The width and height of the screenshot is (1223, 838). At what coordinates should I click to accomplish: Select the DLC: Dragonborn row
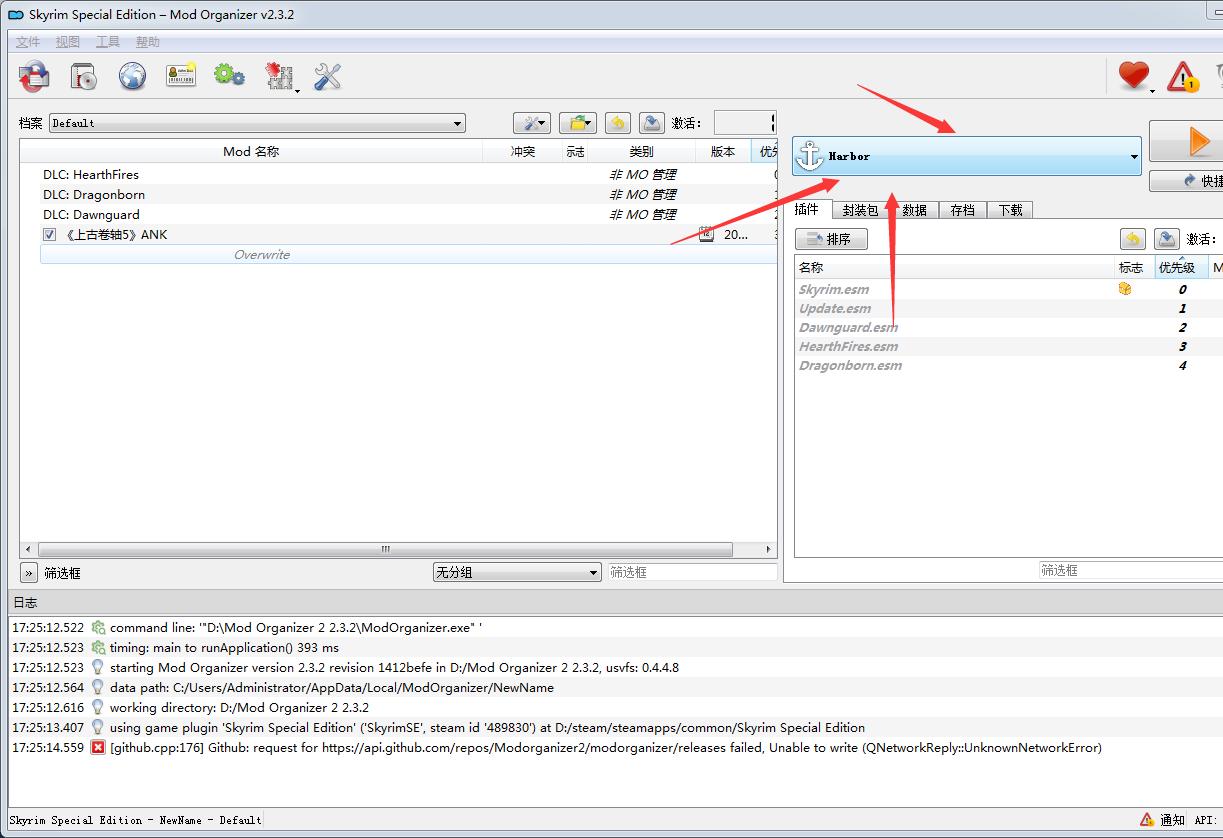[398, 194]
